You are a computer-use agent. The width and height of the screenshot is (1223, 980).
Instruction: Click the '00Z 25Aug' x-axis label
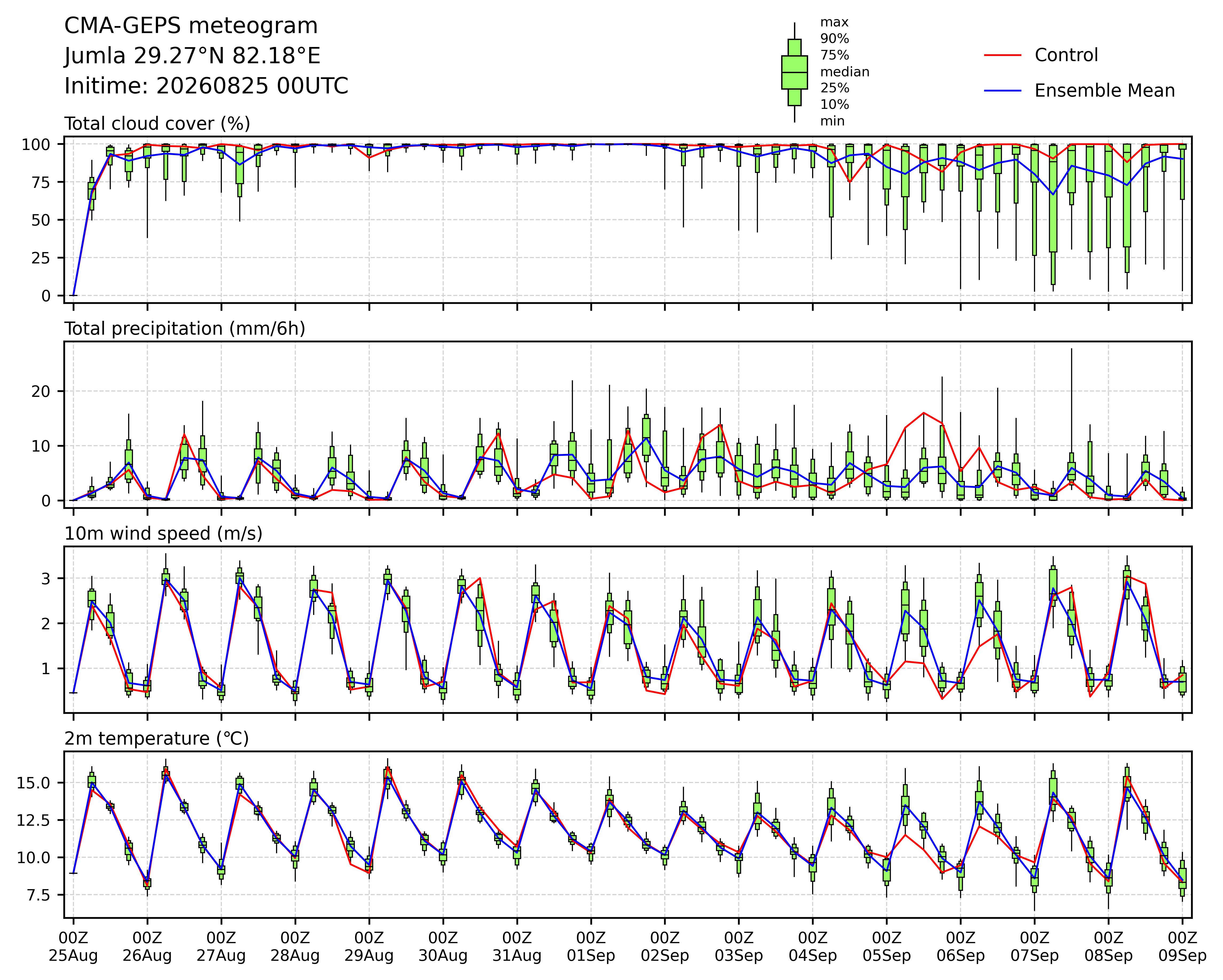pos(73,947)
